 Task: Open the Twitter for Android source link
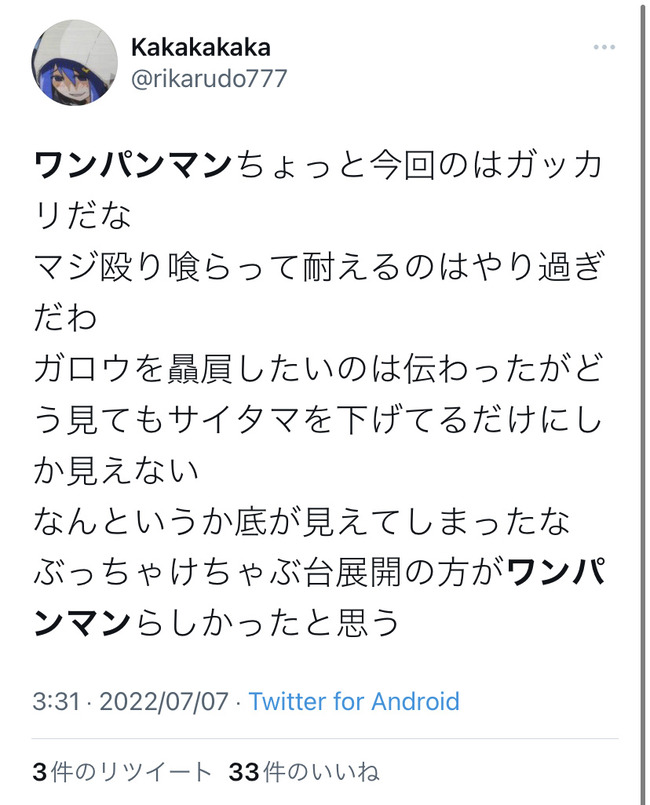pyautogui.click(x=354, y=701)
